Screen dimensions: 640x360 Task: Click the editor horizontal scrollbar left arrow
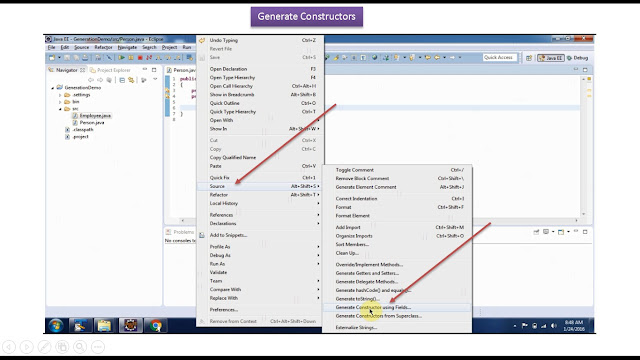coord(182,220)
